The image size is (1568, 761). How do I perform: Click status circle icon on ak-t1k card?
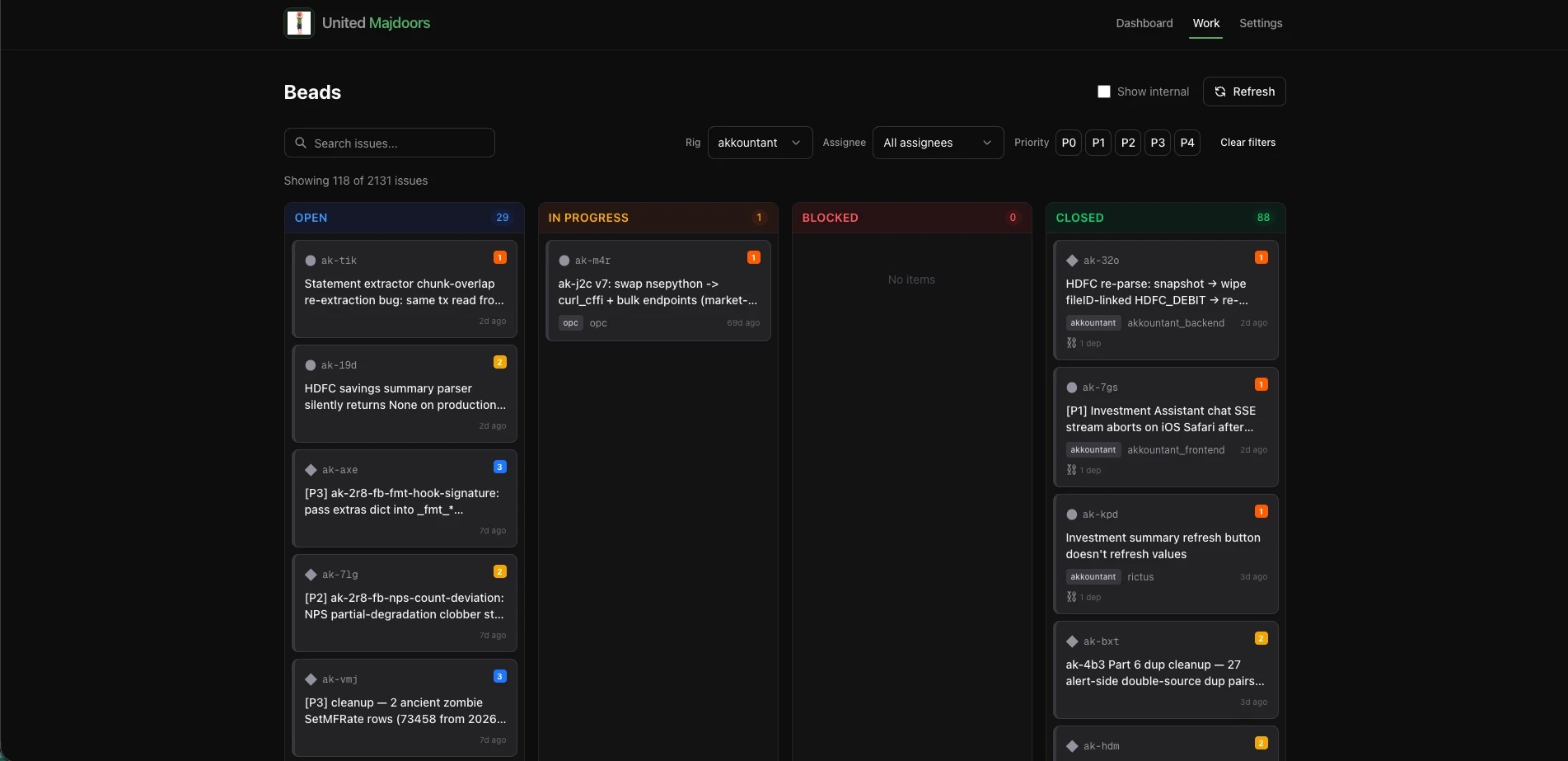311,261
